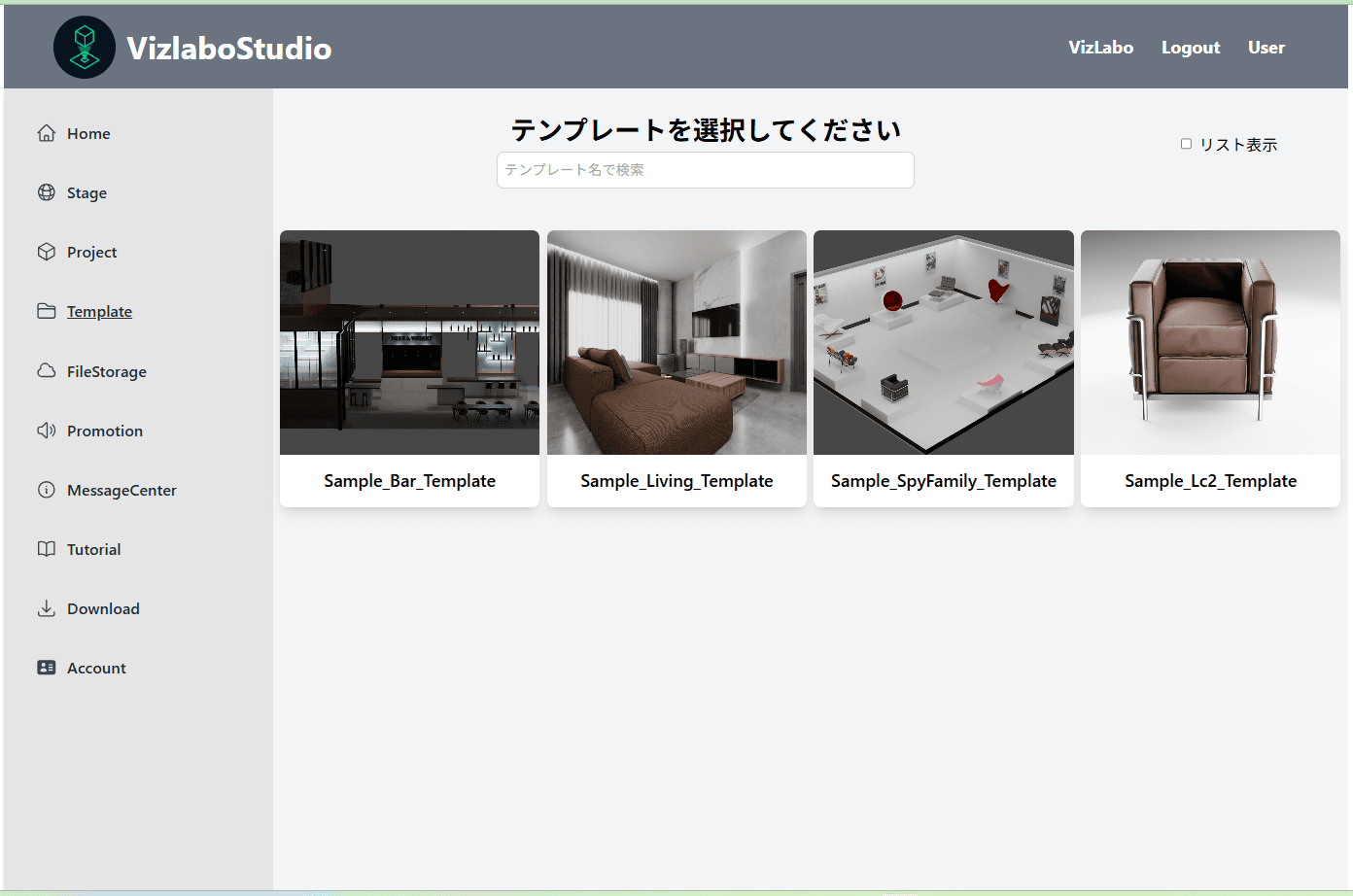1353x896 pixels.
Task: Open the Sample_Living_Template card image
Action: coord(676,342)
